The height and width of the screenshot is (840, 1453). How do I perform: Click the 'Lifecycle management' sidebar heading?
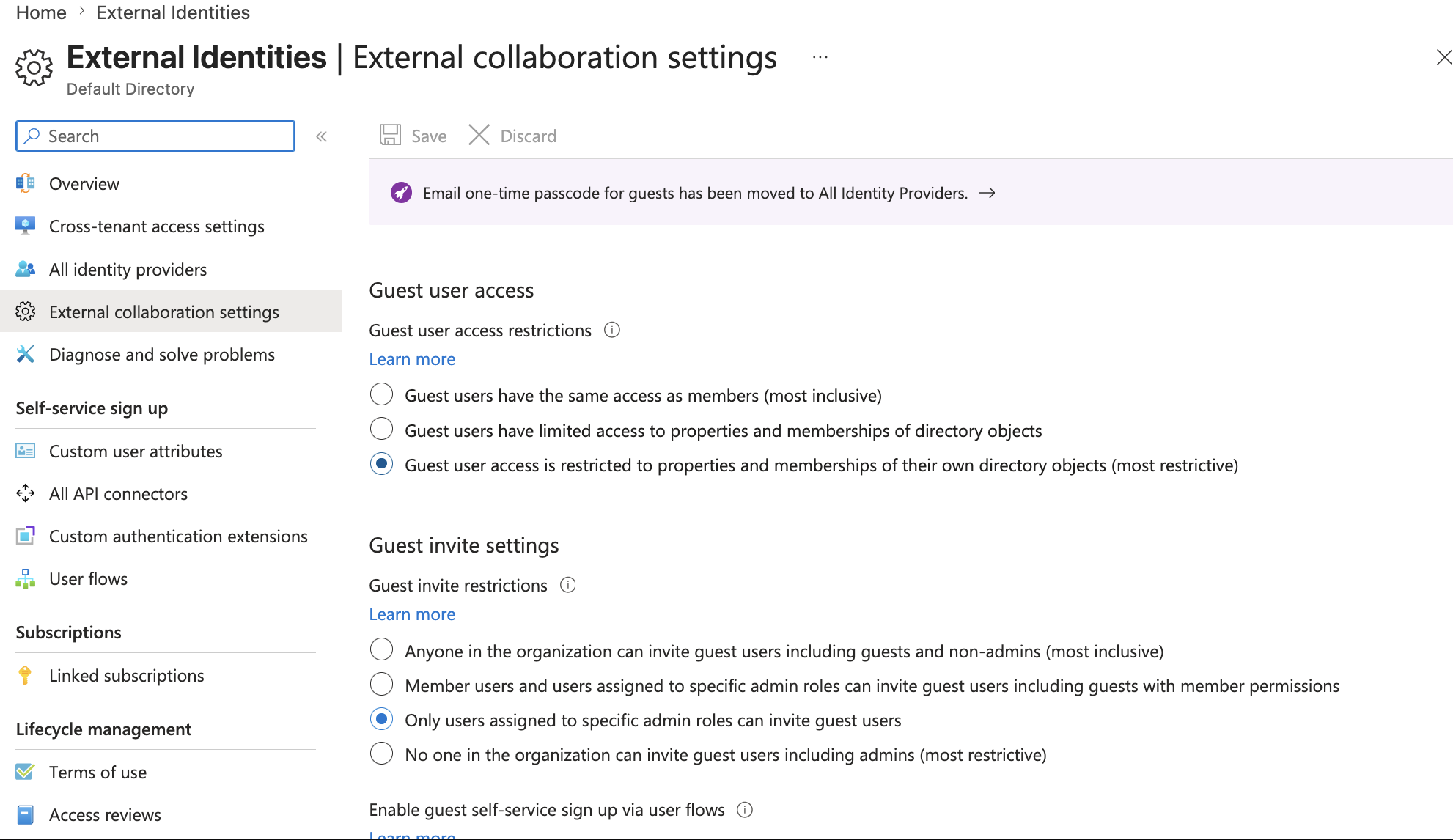pos(103,729)
